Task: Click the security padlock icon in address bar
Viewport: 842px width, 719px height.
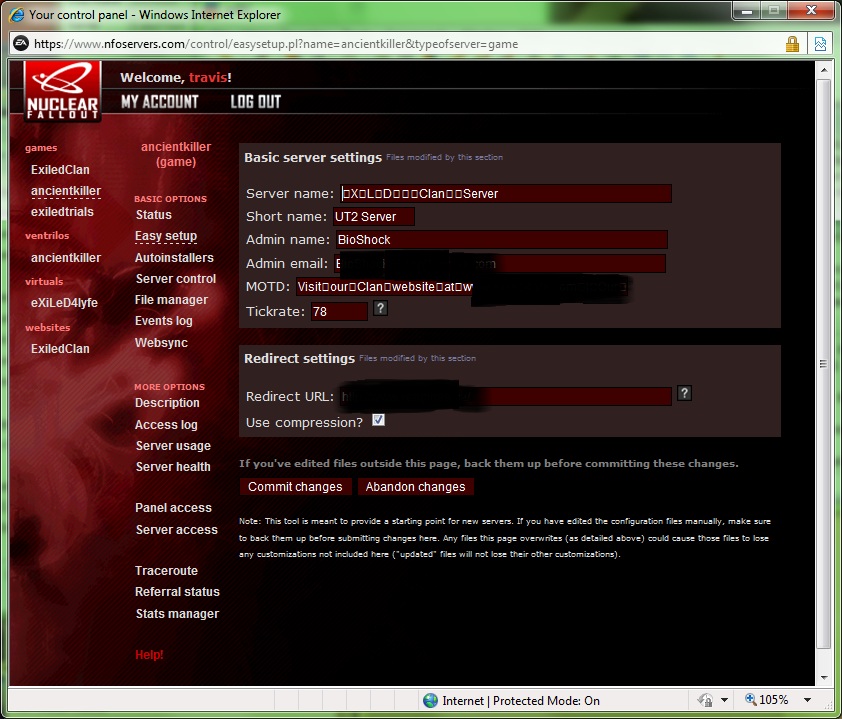Action: 792,44
